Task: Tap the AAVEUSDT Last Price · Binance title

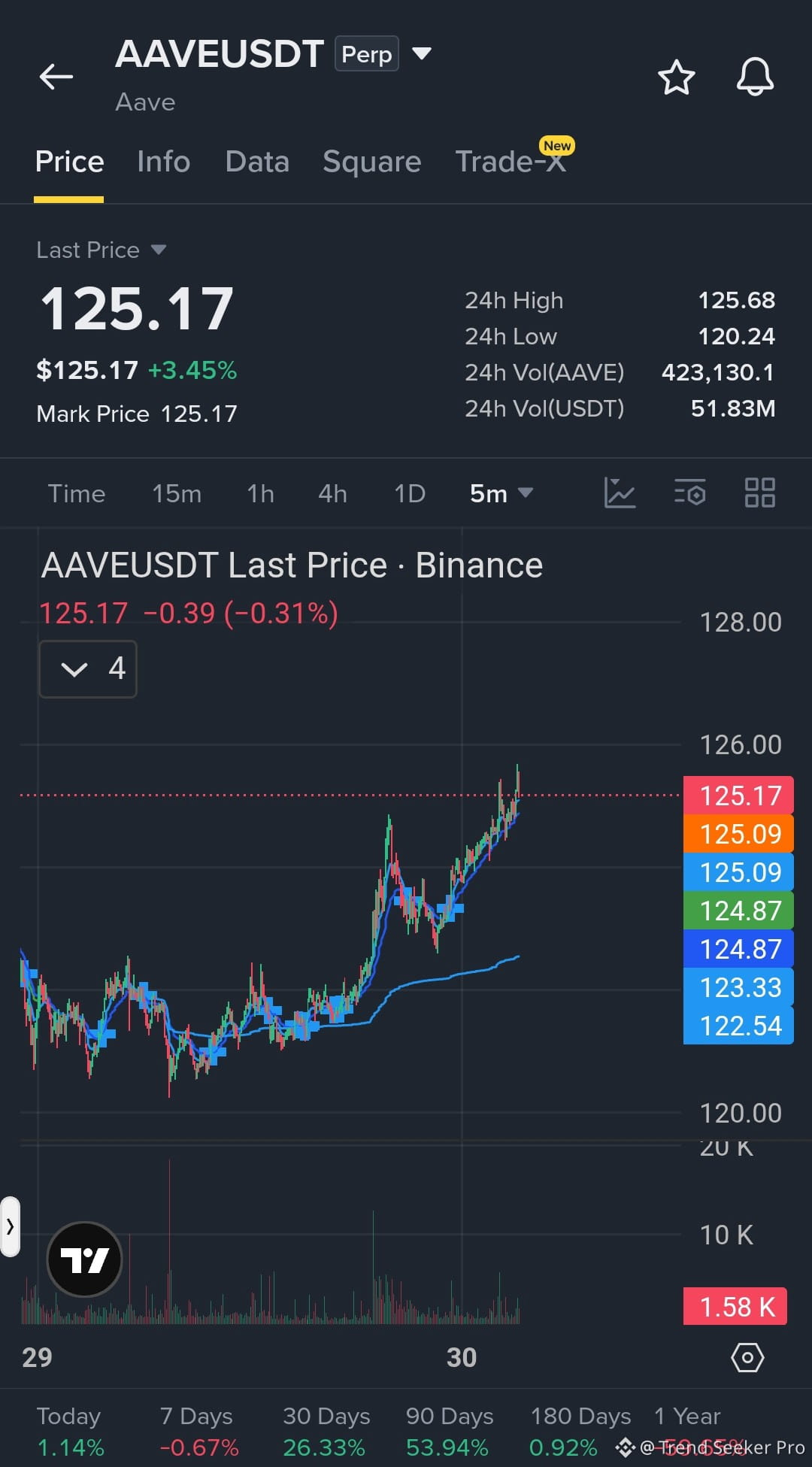Action: [292, 565]
